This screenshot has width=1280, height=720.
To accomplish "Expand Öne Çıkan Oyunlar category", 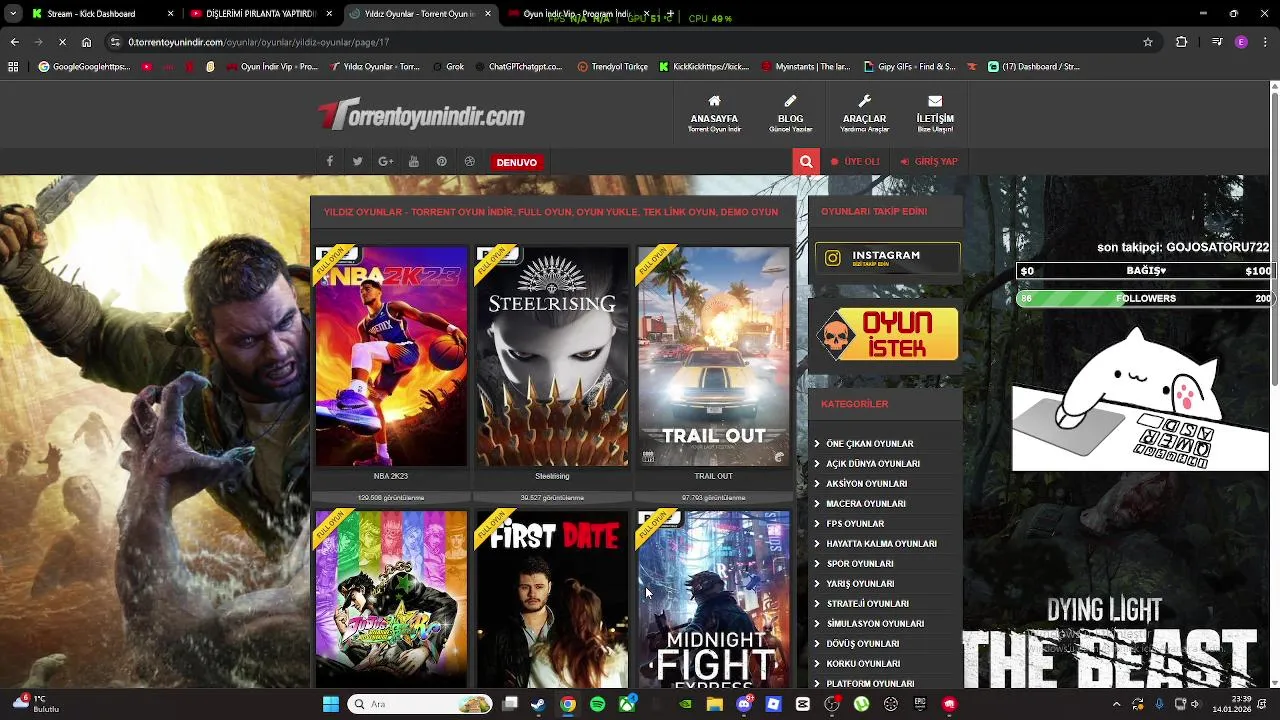I will 869,444.
